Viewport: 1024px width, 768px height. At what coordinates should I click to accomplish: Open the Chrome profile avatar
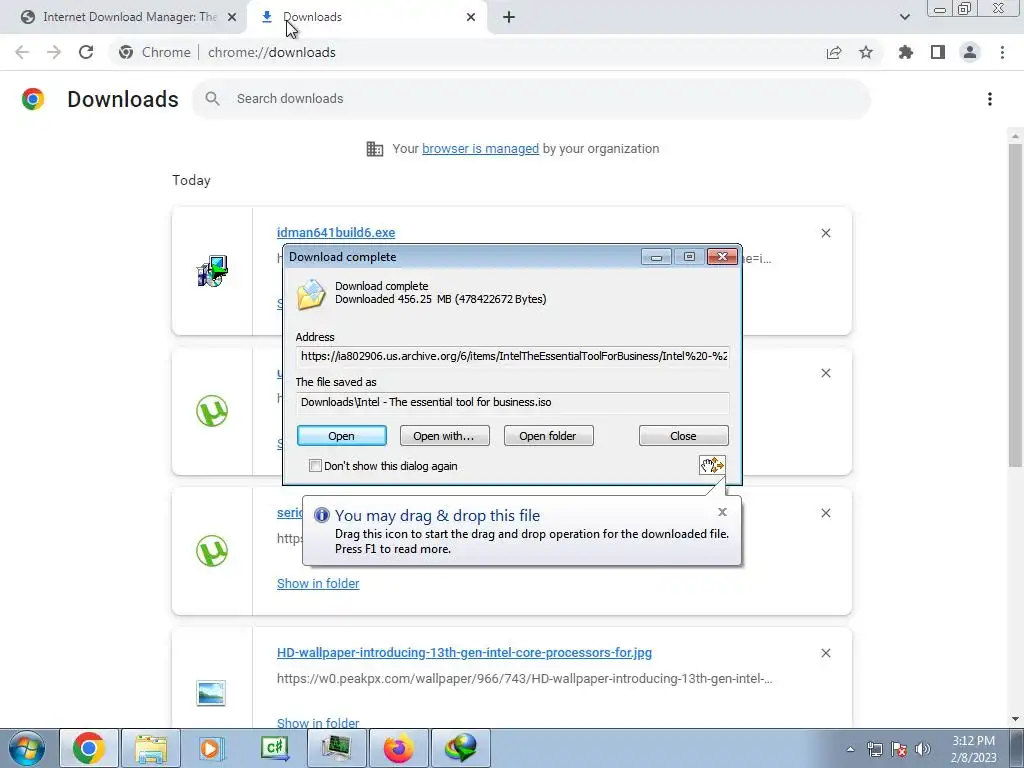(970, 52)
